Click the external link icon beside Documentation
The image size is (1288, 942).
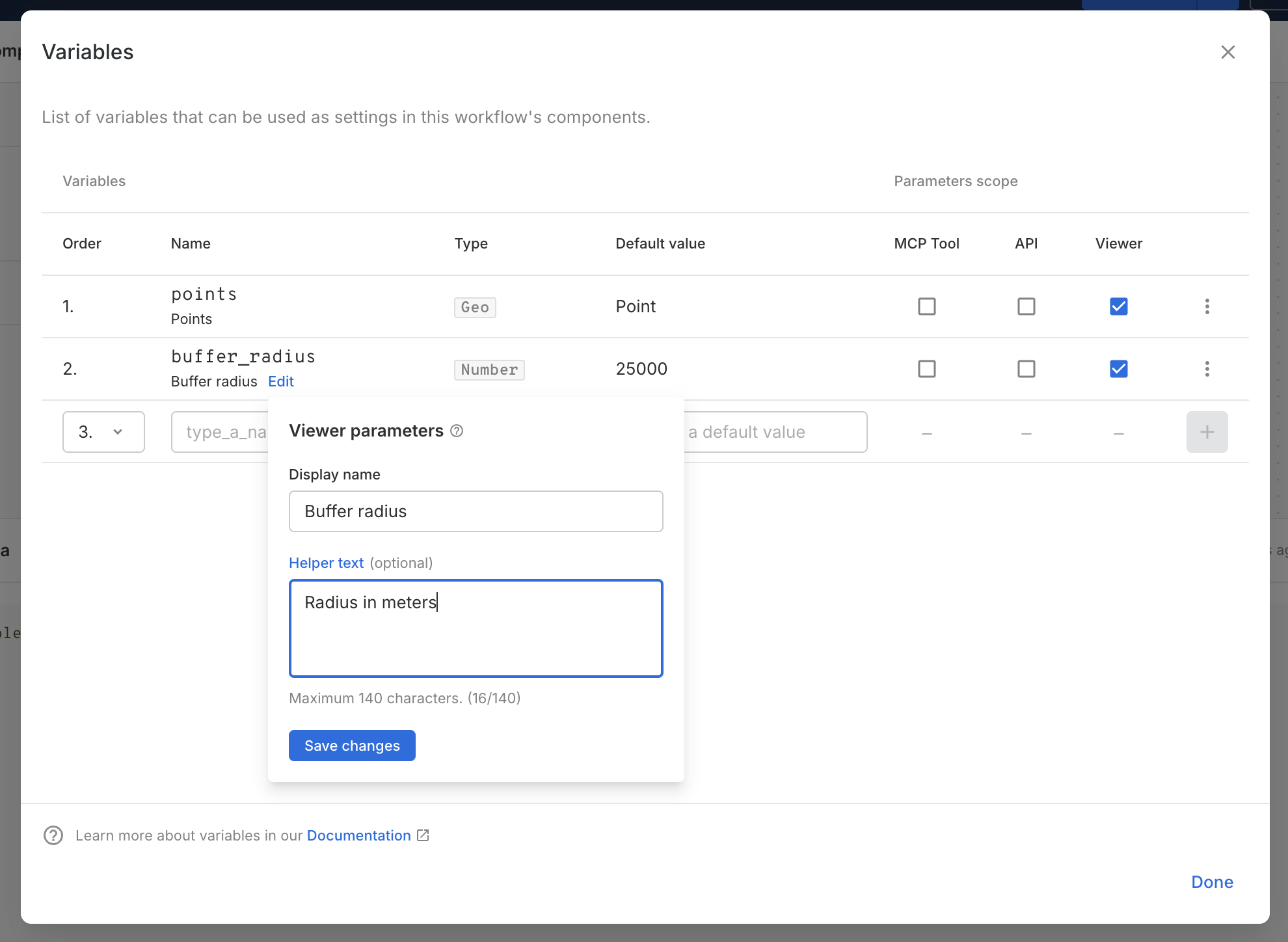[x=423, y=835]
